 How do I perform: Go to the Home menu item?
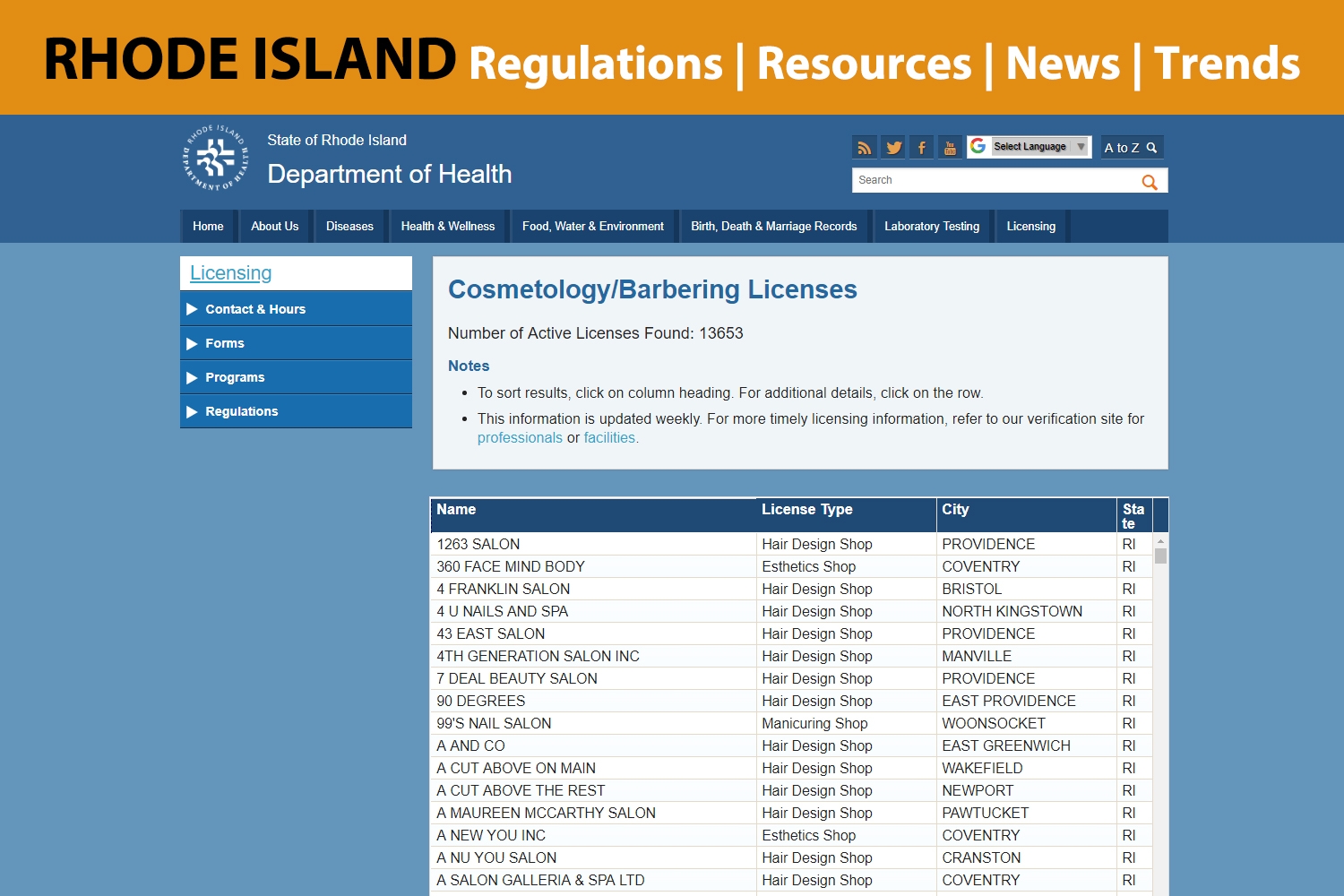(208, 227)
